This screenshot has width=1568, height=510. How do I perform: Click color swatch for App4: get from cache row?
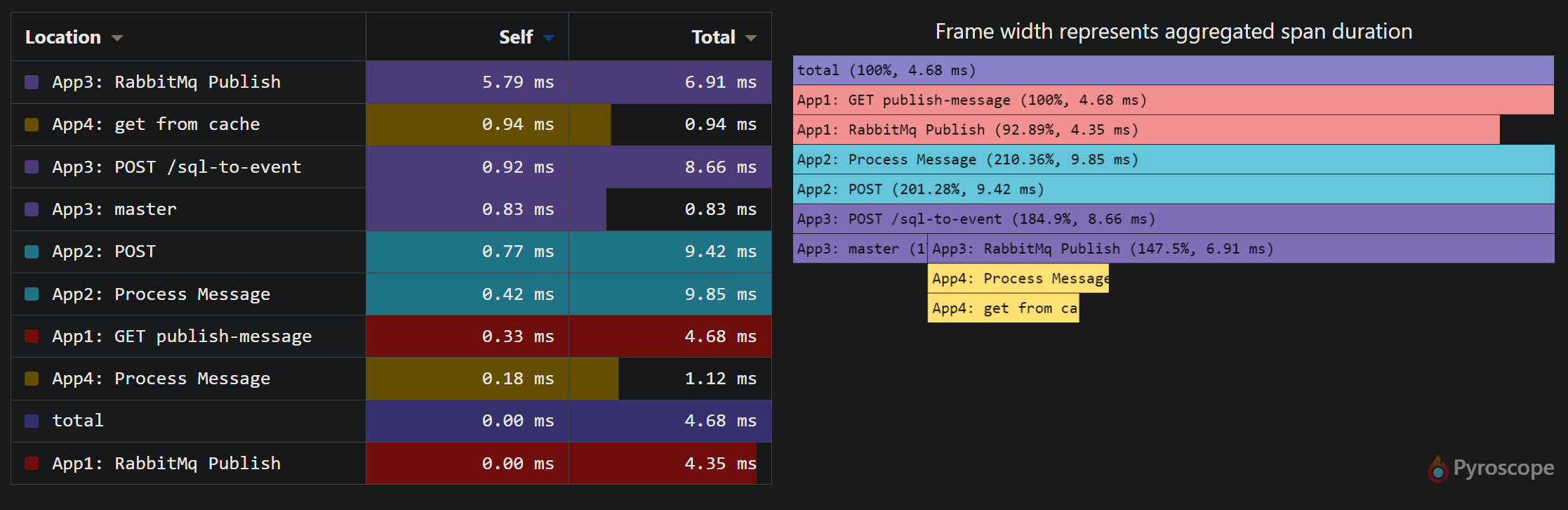(x=32, y=124)
